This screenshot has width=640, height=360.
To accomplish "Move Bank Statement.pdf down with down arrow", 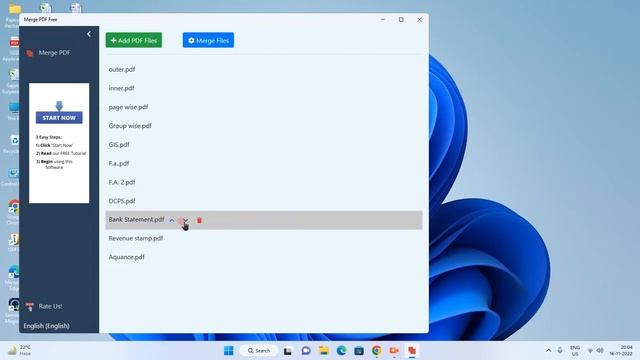I will pos(186,220).
